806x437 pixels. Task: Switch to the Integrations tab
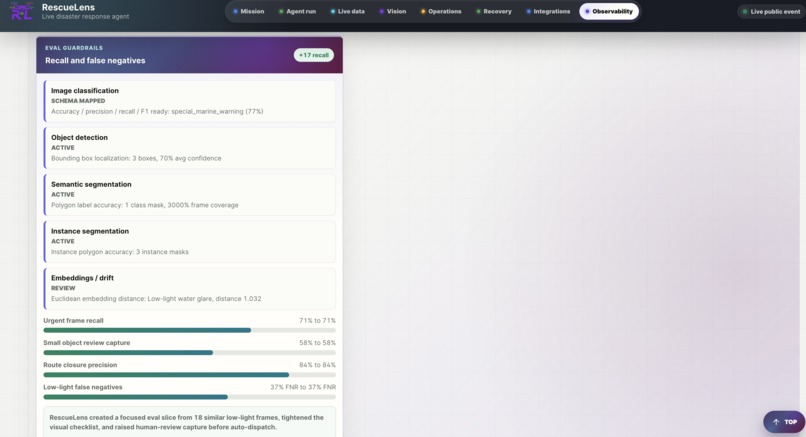tap(548, 11)
